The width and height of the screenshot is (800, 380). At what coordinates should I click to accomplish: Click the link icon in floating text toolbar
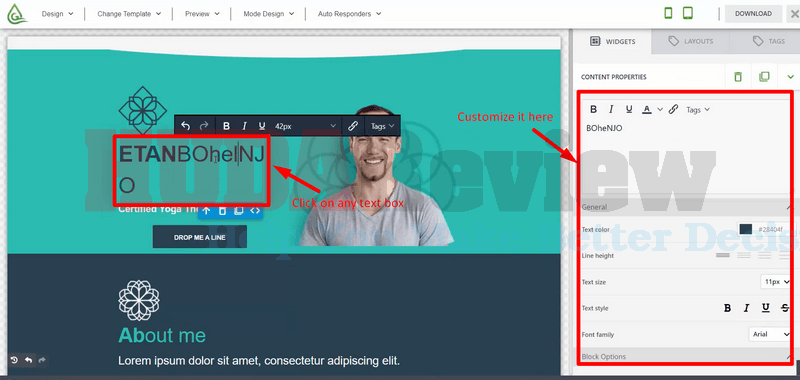coord(353,126)
